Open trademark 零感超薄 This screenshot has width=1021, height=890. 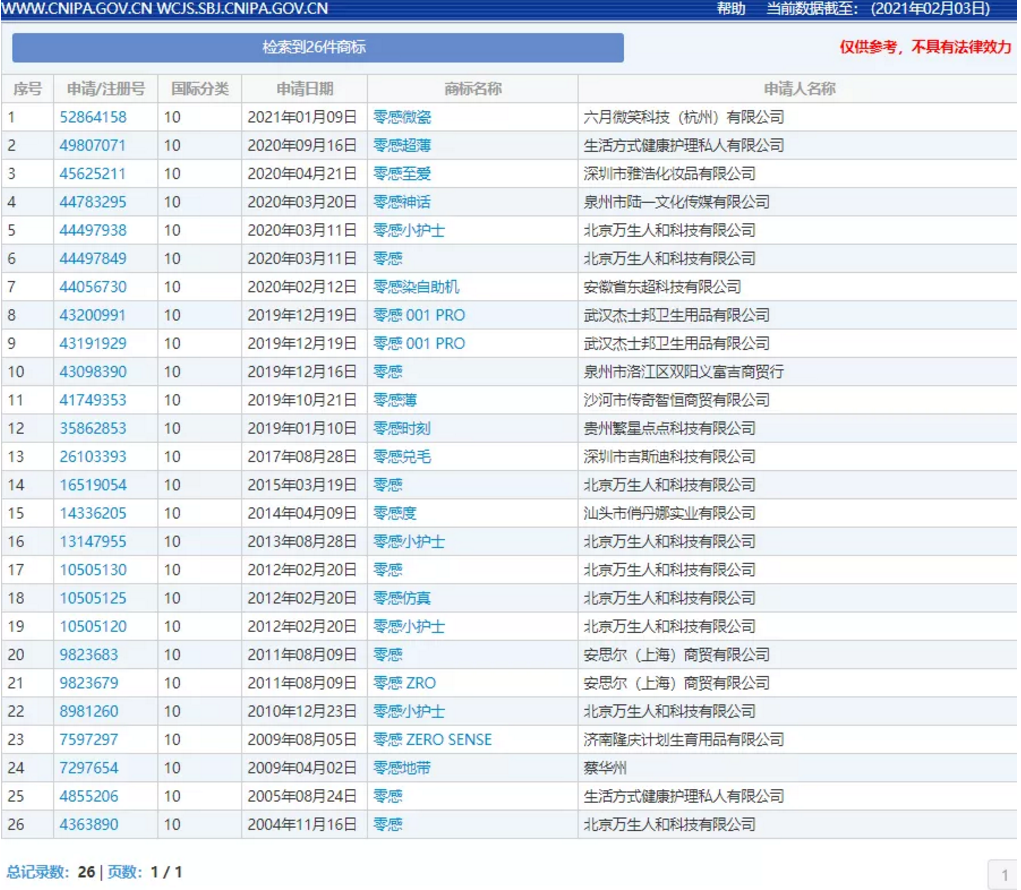tap(402, 145)
